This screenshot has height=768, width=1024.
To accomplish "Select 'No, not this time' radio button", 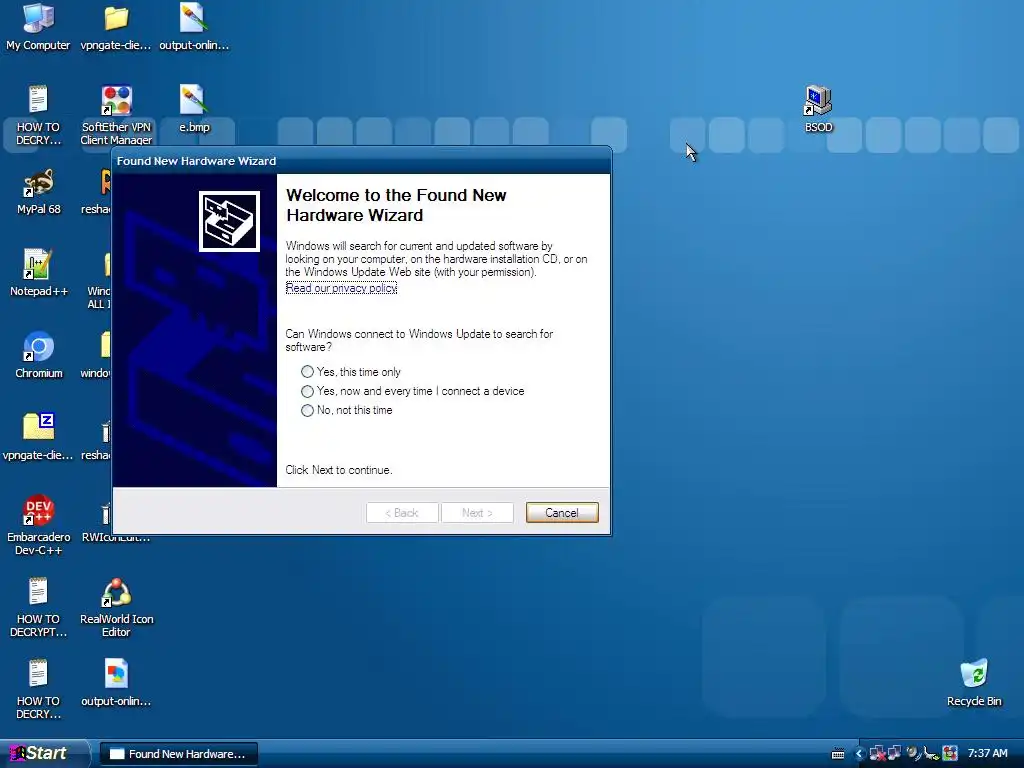I will point(347,410).
